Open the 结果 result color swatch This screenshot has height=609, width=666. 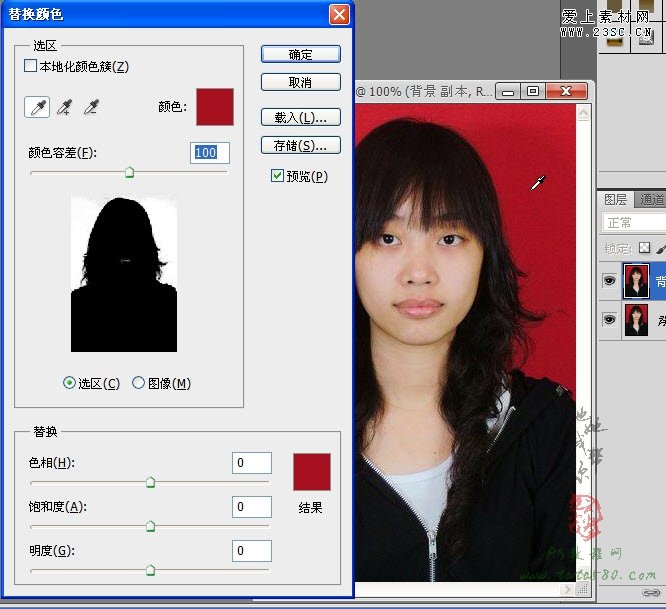coord(311,471)
